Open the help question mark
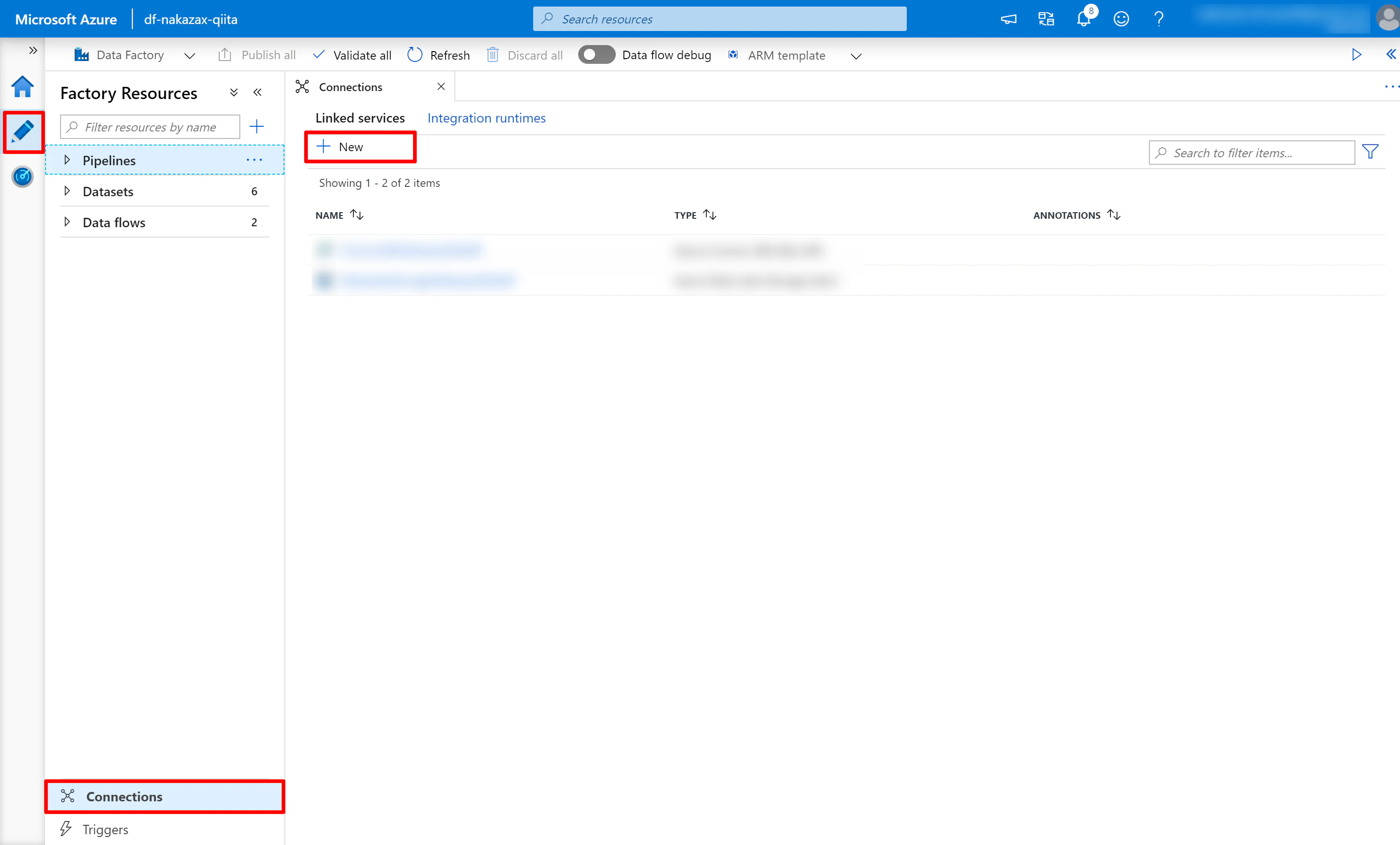The width and height of the screenshot is (1400, 845). pyautogui.click(x=1158, y=19)
